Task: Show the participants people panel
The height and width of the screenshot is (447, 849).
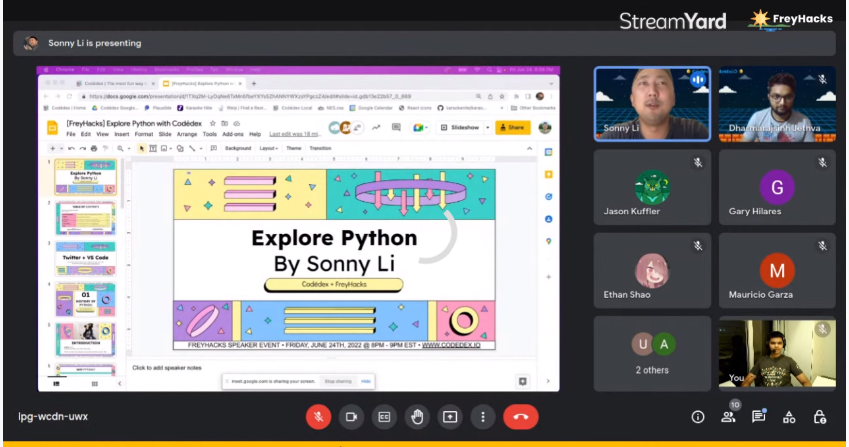Action: [x=729, y=417]
